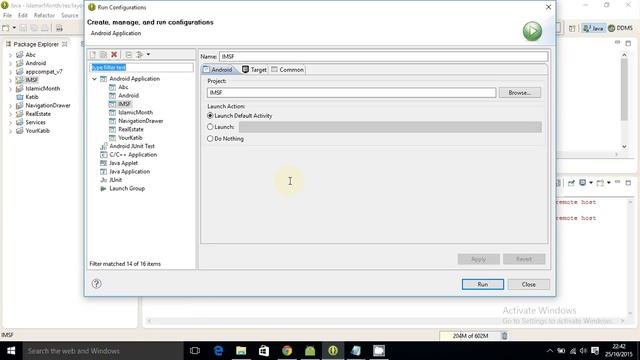The image size is (640, 360).
Task: Click the Run button
Action: [x=482, y=284]
